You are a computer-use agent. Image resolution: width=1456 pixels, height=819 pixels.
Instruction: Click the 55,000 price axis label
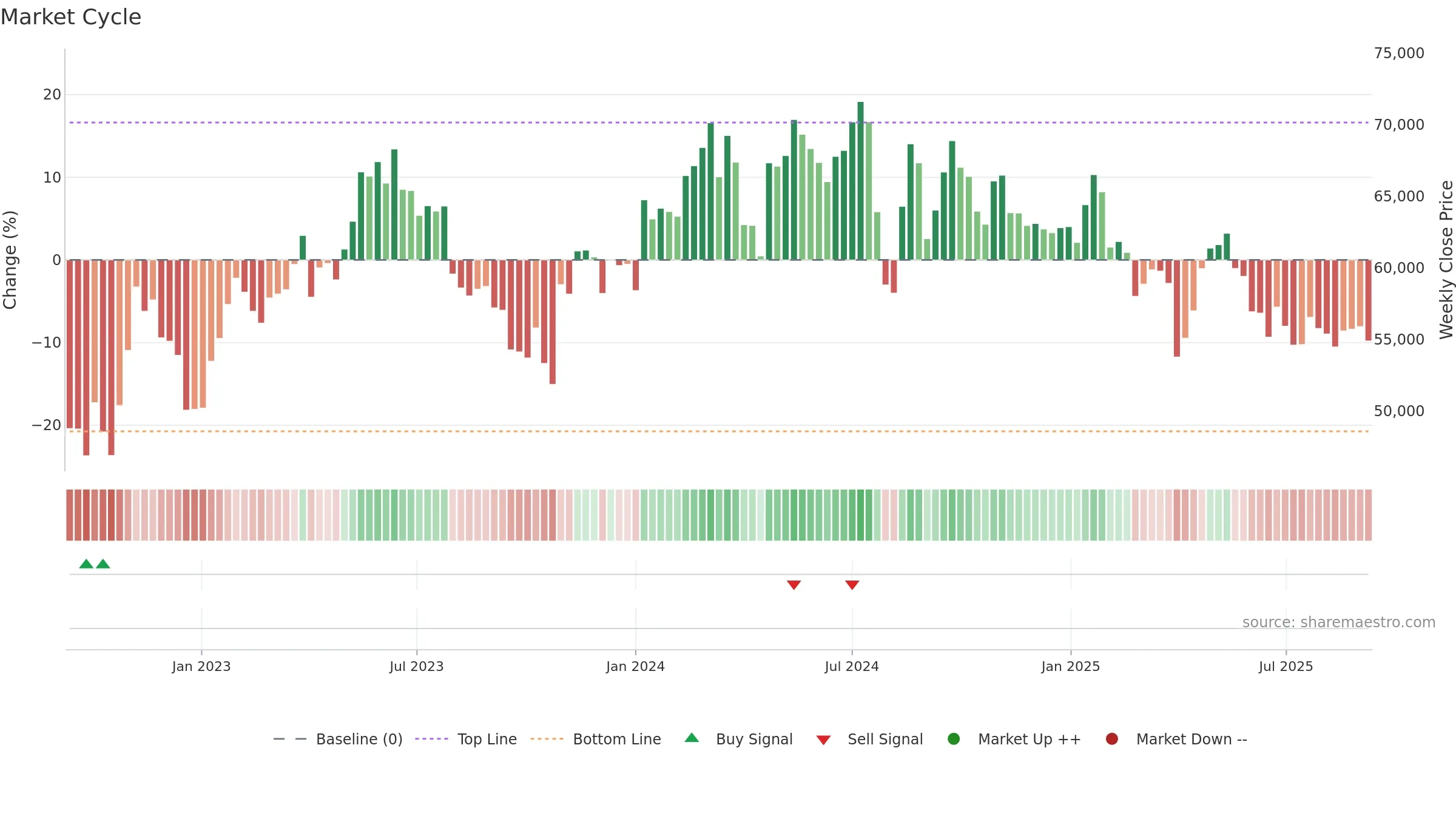click(x=1399, y=340)
